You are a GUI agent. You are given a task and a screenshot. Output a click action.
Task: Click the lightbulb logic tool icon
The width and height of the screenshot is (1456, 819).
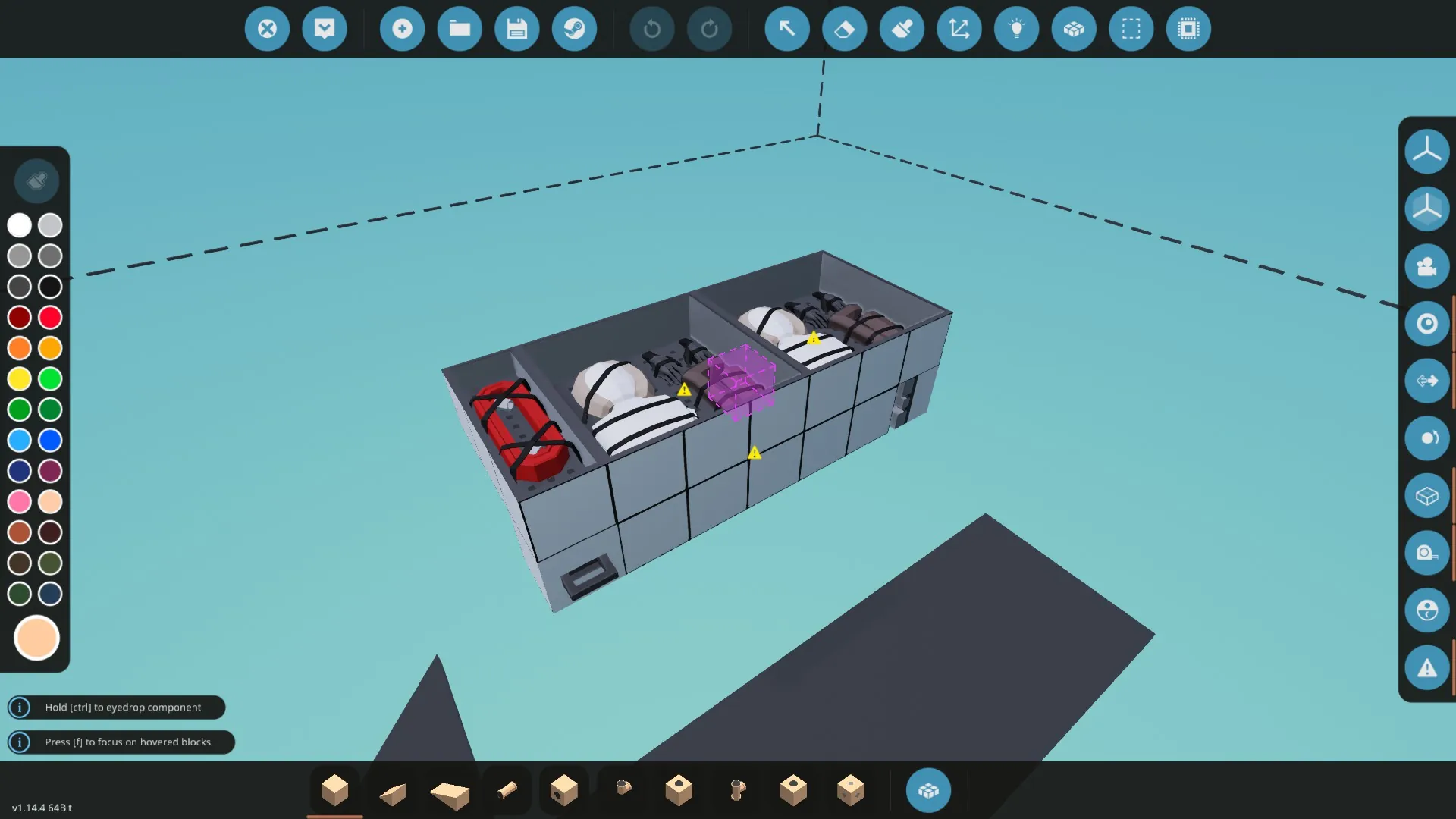(x=1016, y=29)
